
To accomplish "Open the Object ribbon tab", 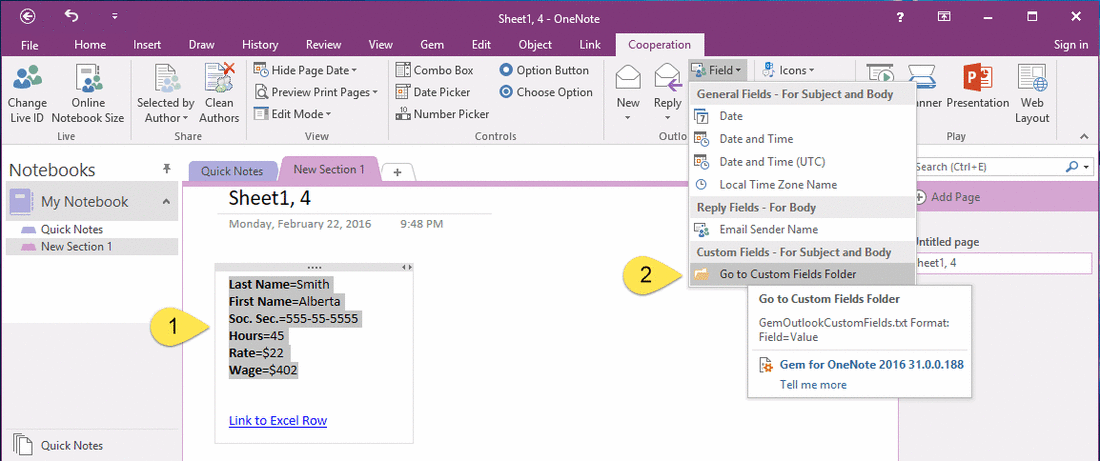I will point(535,45).
